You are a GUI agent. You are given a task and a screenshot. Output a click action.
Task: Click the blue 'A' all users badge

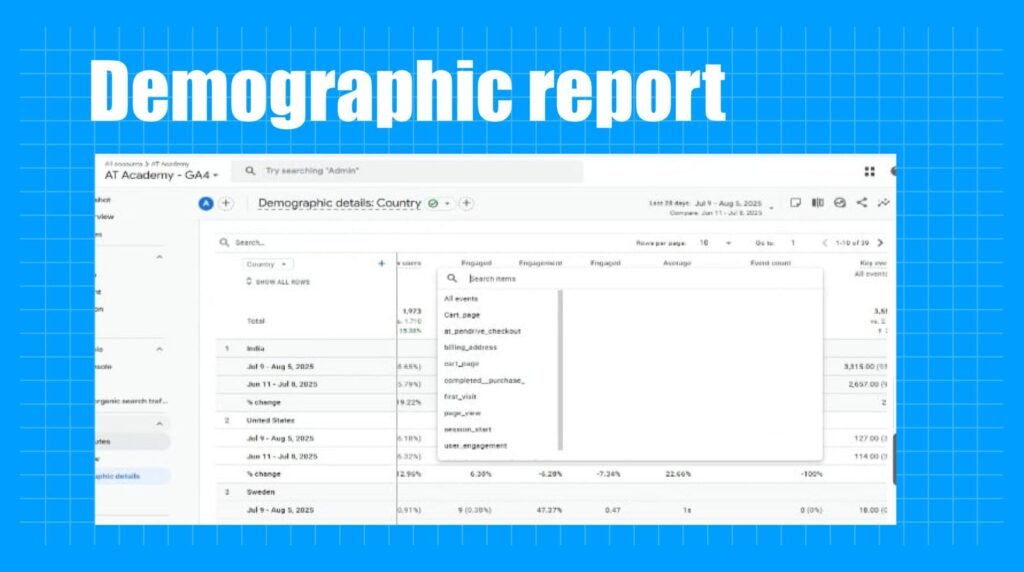click(x=206, y=203)
